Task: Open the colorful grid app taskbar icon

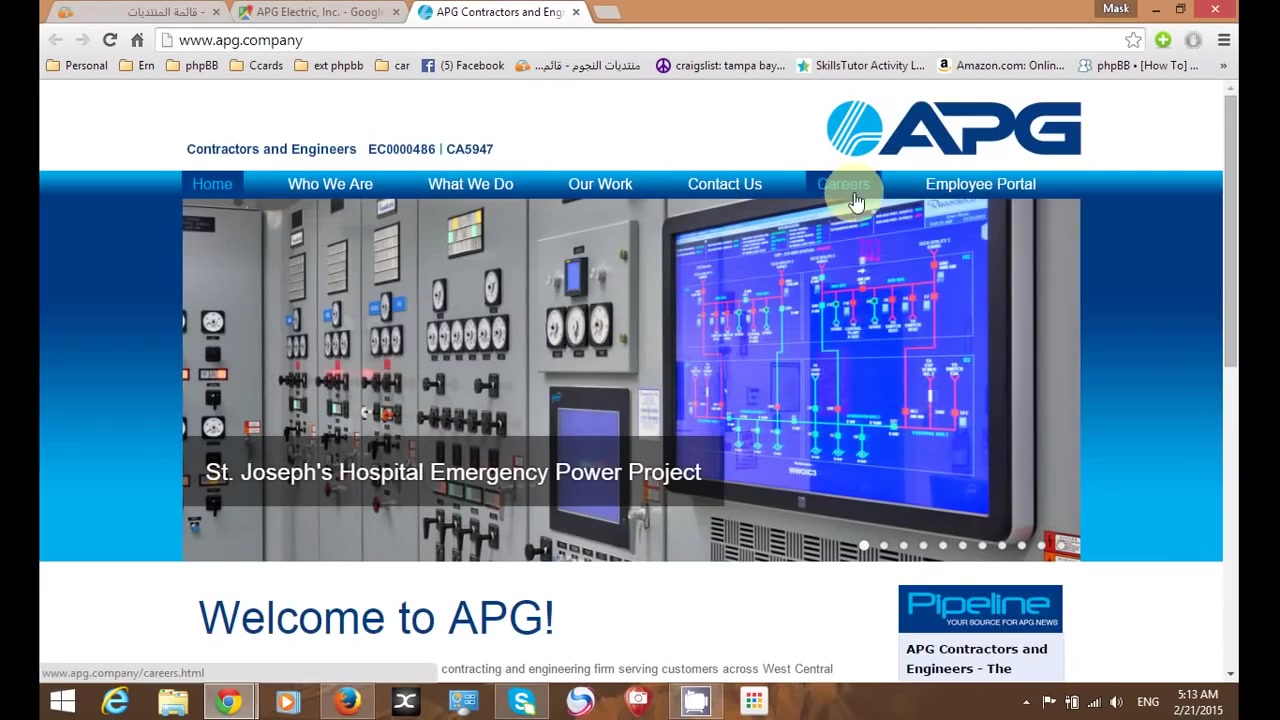Action: pyautogui.click(x=754, y=702)
